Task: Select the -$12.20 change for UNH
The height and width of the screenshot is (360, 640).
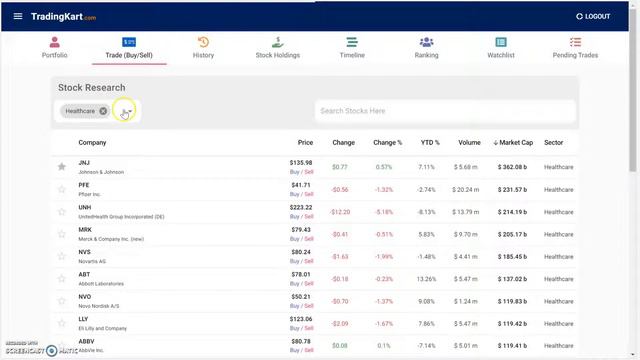Action: (340, 212)
